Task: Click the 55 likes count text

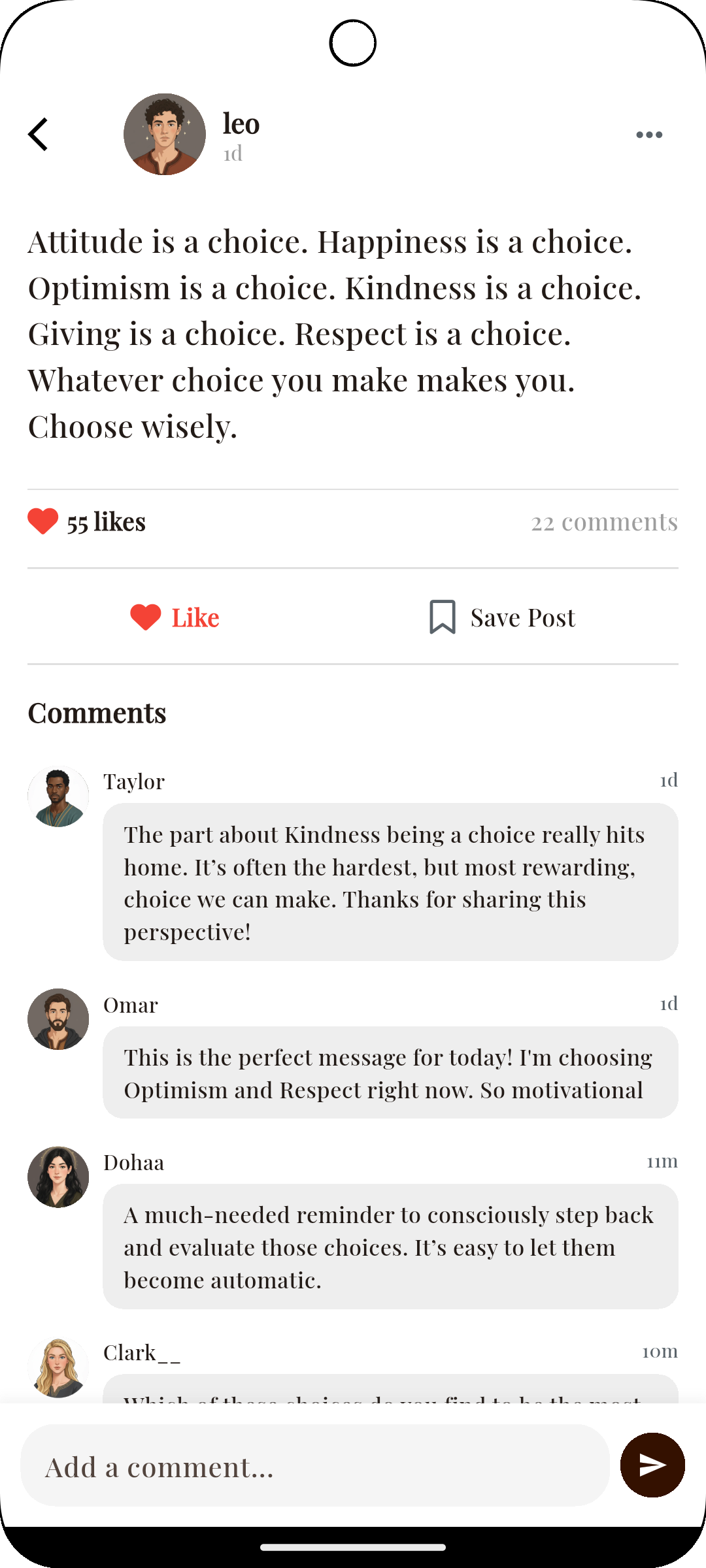Action: (x=107, y=522)
